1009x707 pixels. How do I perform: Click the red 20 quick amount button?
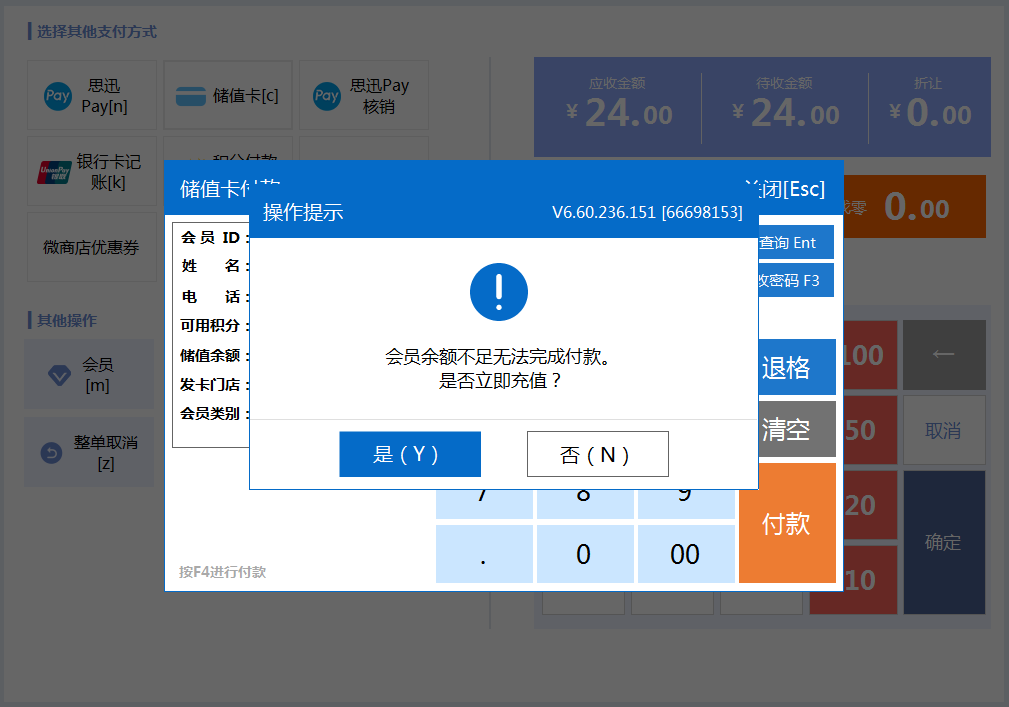[x=870, y=505]
